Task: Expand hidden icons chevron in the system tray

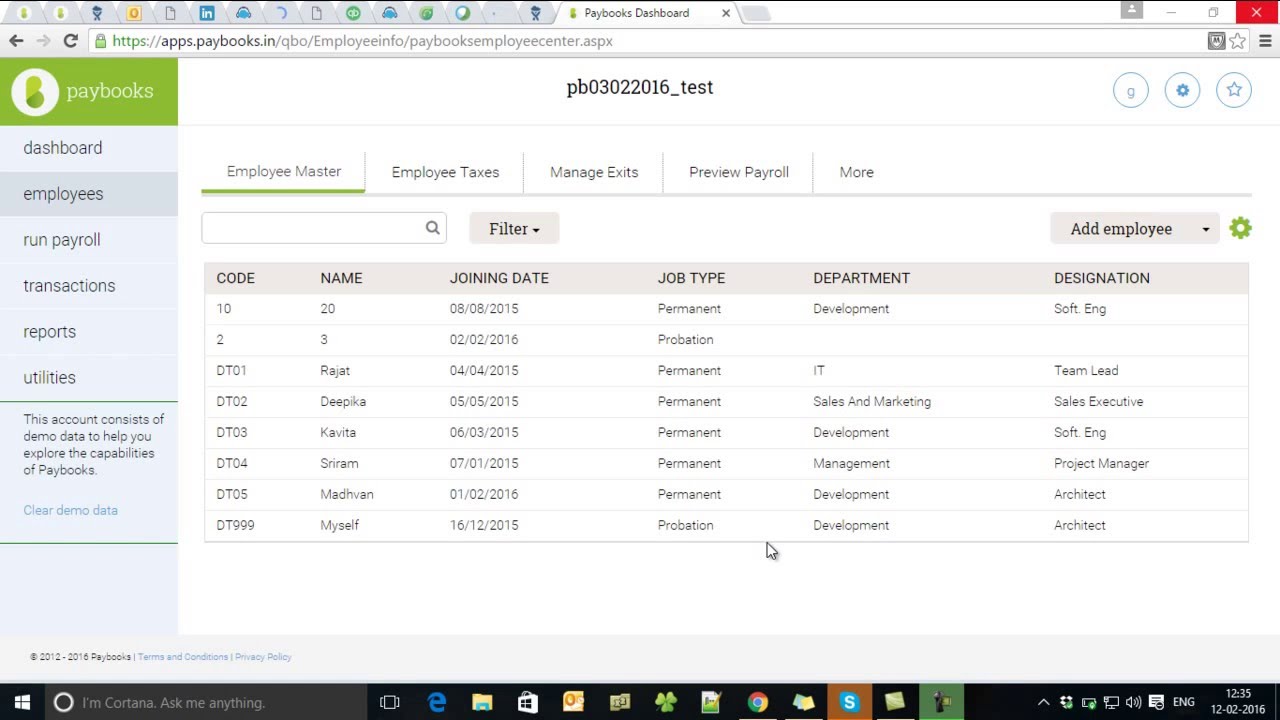Action: point(1043,702)
